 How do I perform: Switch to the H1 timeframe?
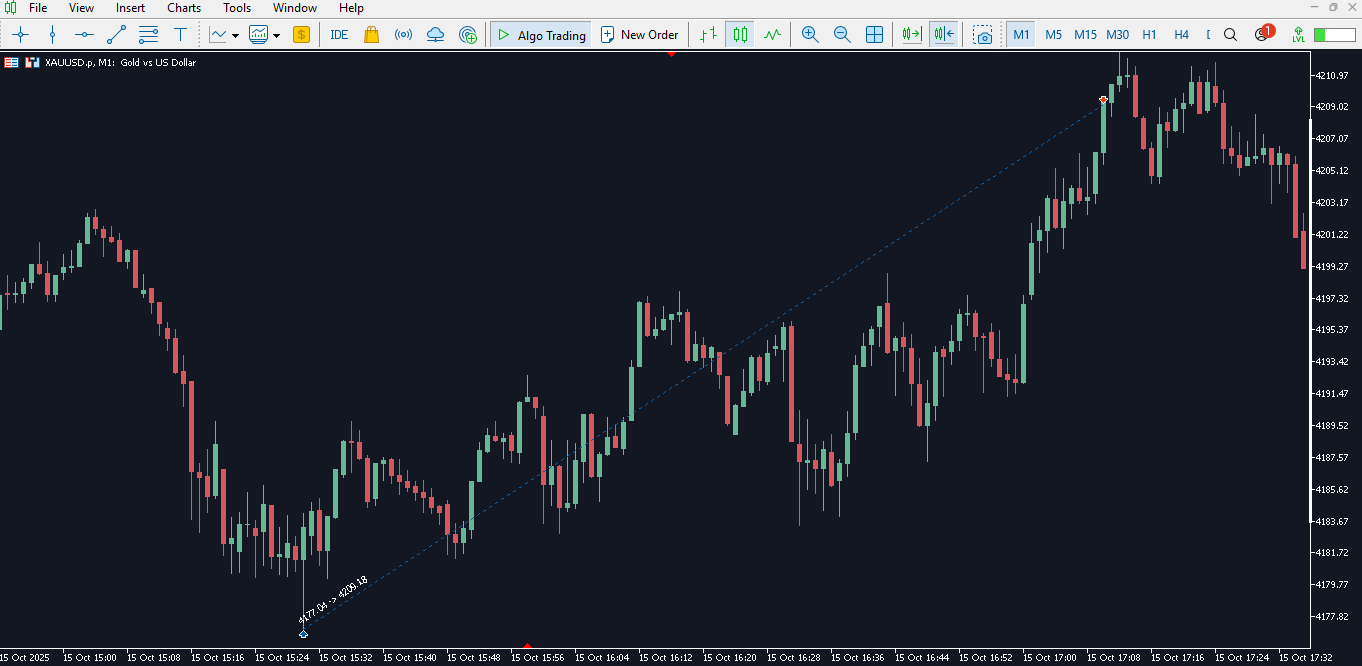(1149, 35)
